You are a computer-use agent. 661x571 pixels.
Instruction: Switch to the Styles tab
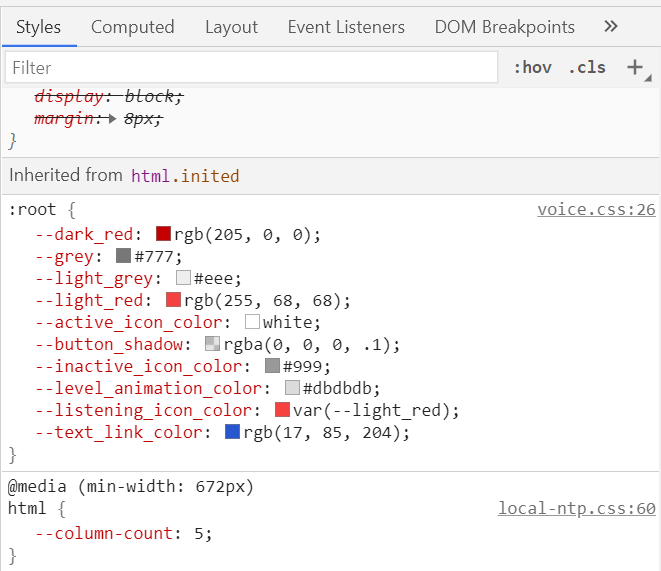click(x=38, y=27)
